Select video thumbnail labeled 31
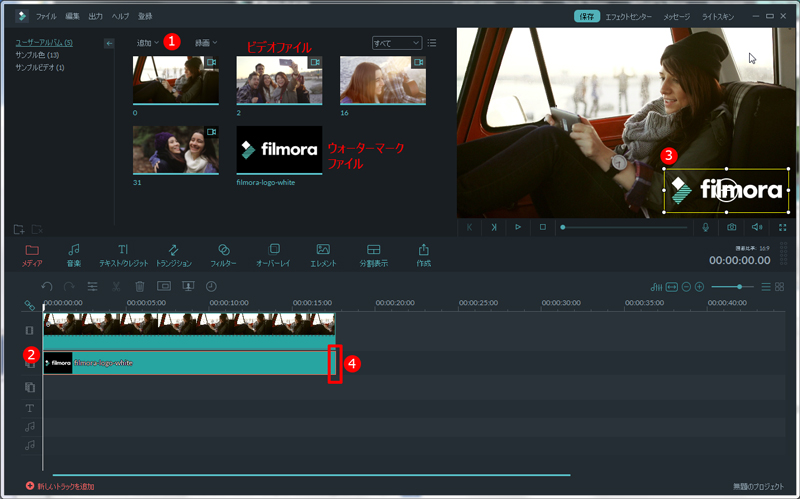 point(176,150)
